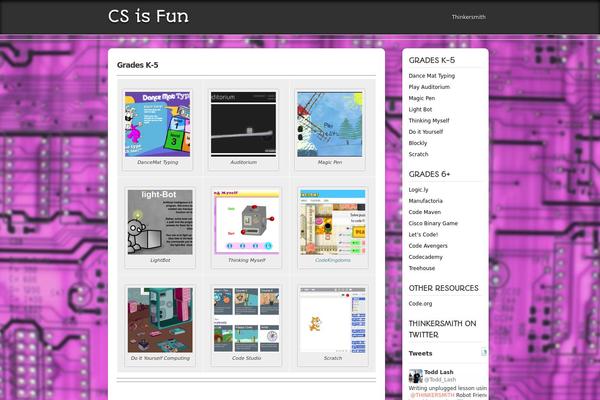Open the Do It Yourself Computing thumbnail
Image resolution: width=600 pixels, height=400 pixels.
[x=160, y=320]
